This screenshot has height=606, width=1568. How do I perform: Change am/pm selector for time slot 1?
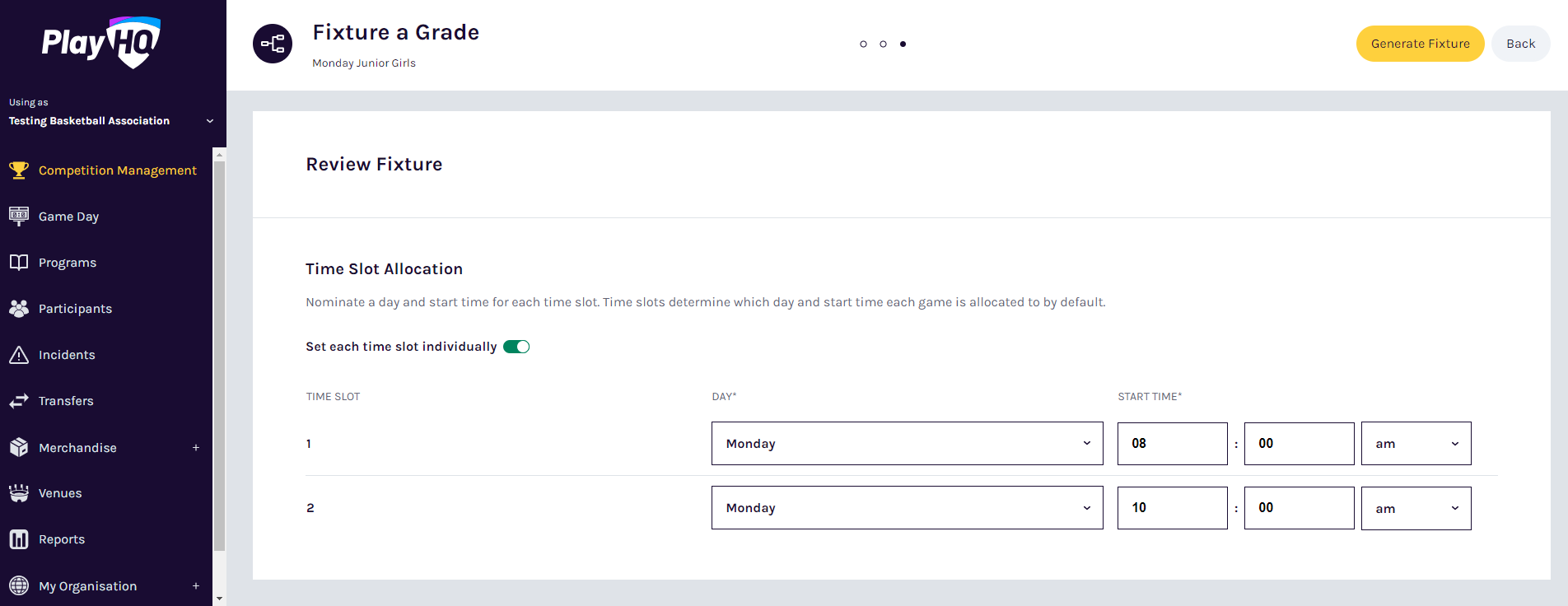coord(1416,444)
